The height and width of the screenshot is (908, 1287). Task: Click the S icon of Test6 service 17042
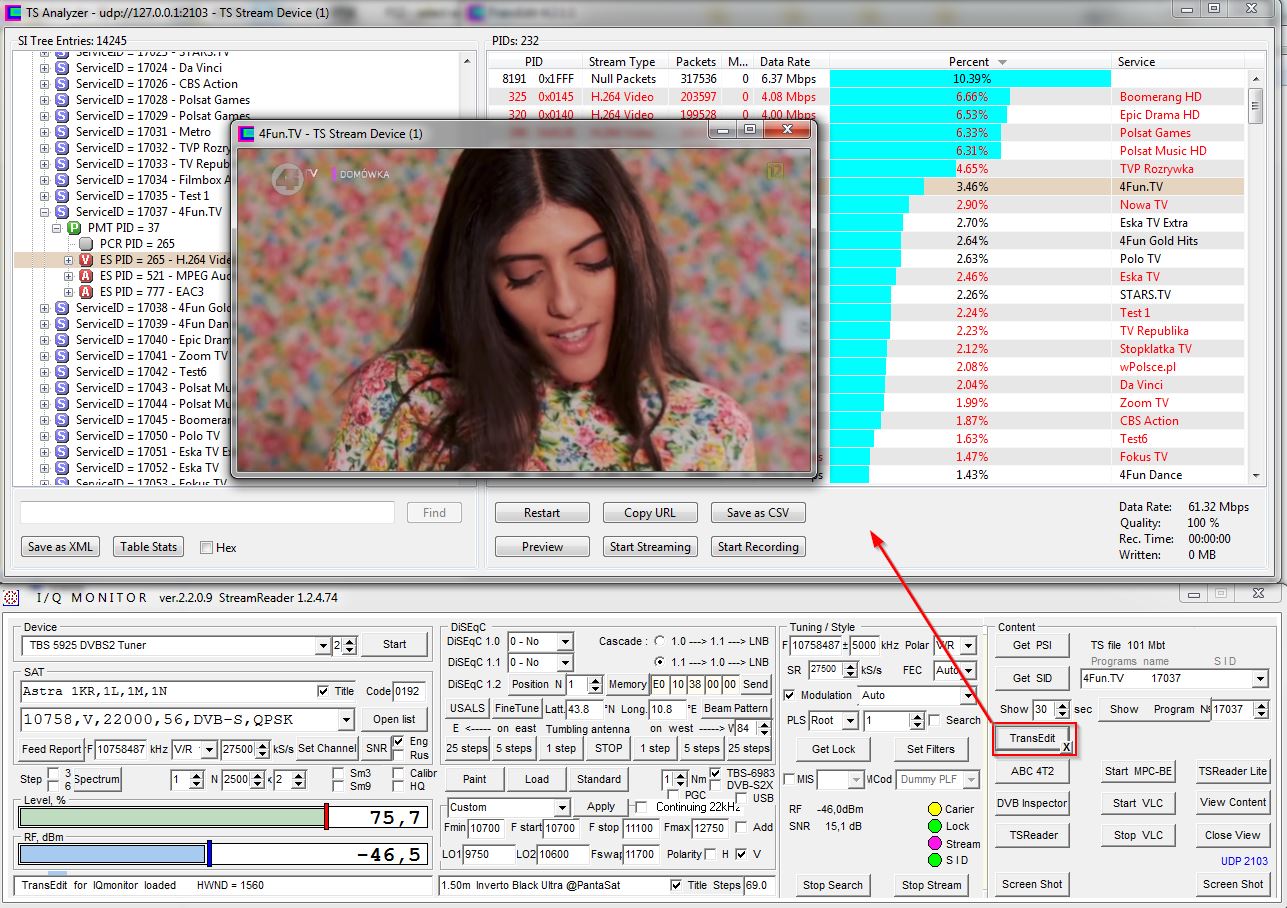[x=62, y=372]
